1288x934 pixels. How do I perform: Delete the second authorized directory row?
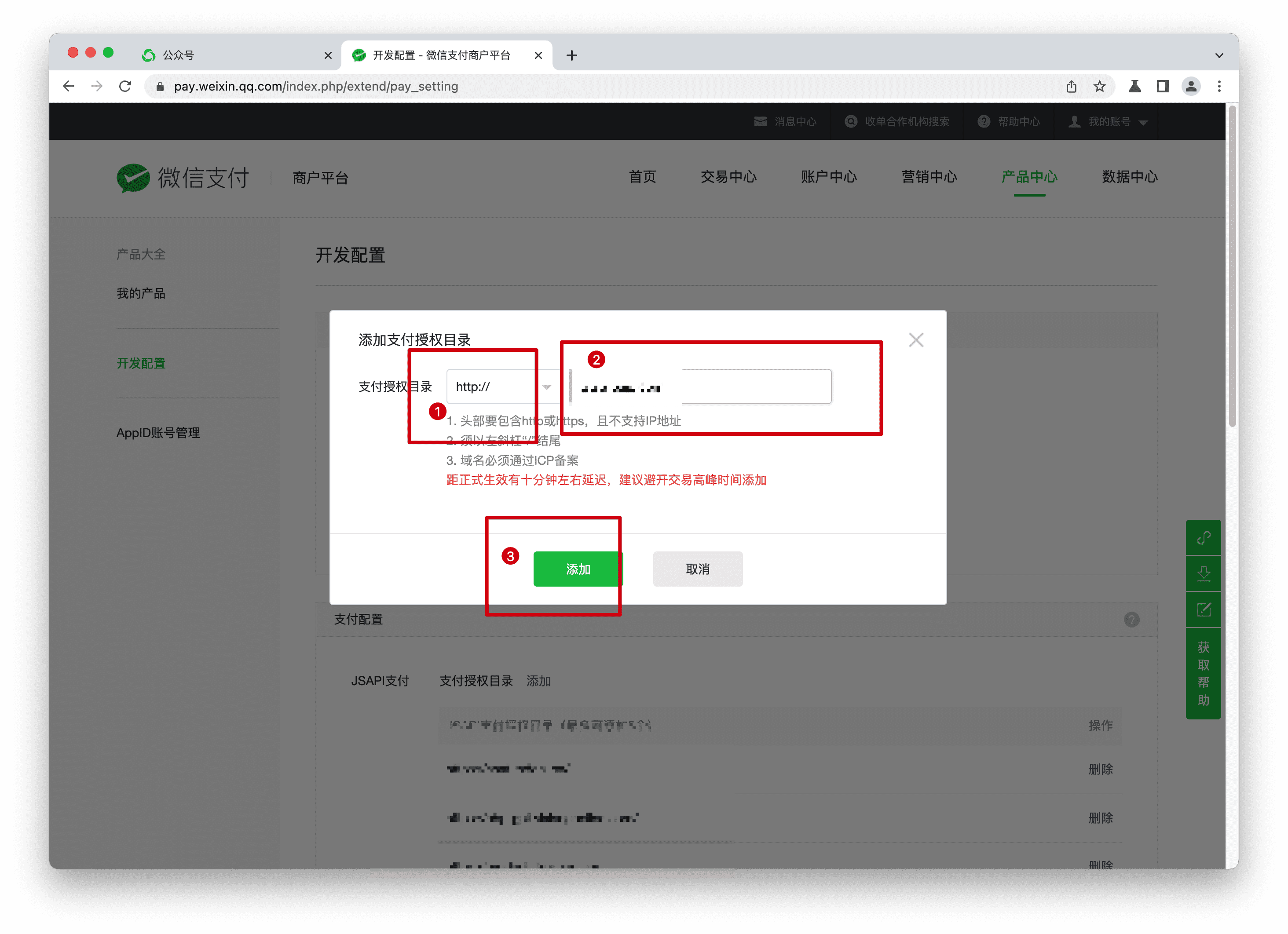click(x=1101, y=818)
